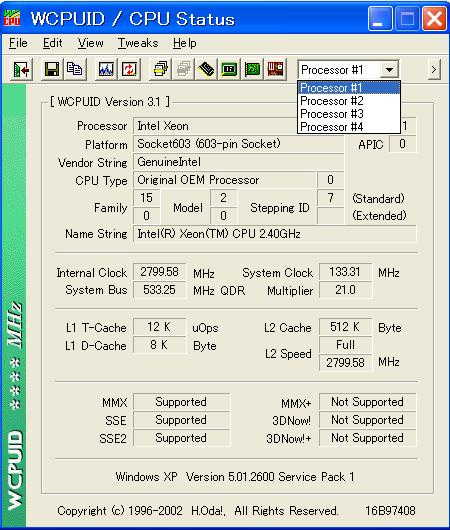
Task: Click the L2 Speed 2799.58 MHz value
Action: pyautogui.click(x=345, y=363)
